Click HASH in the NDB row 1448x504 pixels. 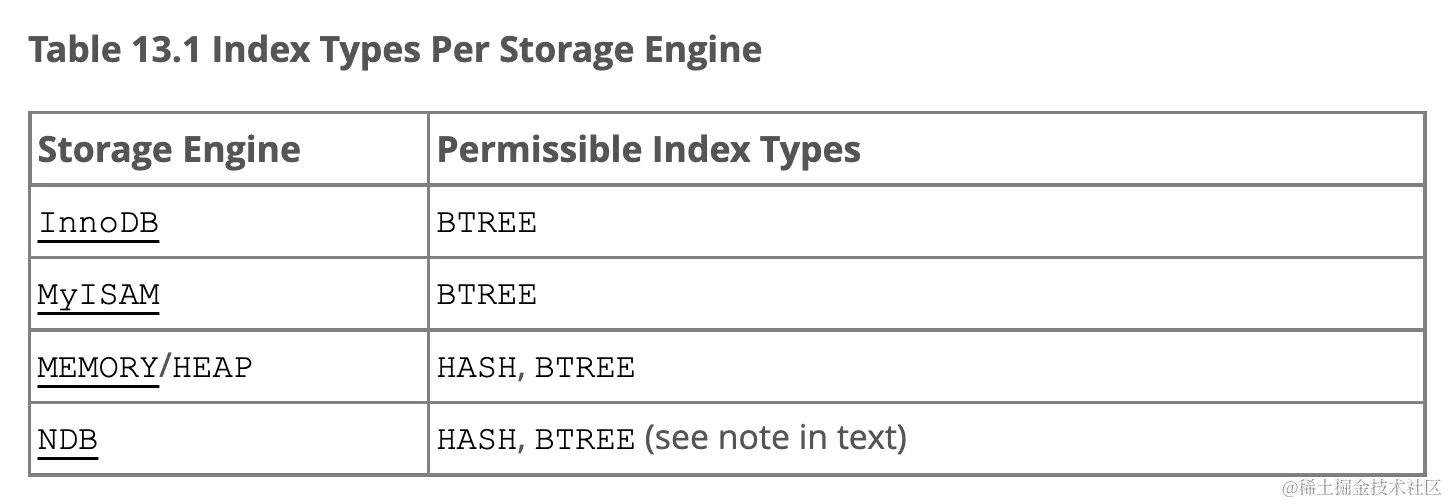click(477, 439)
